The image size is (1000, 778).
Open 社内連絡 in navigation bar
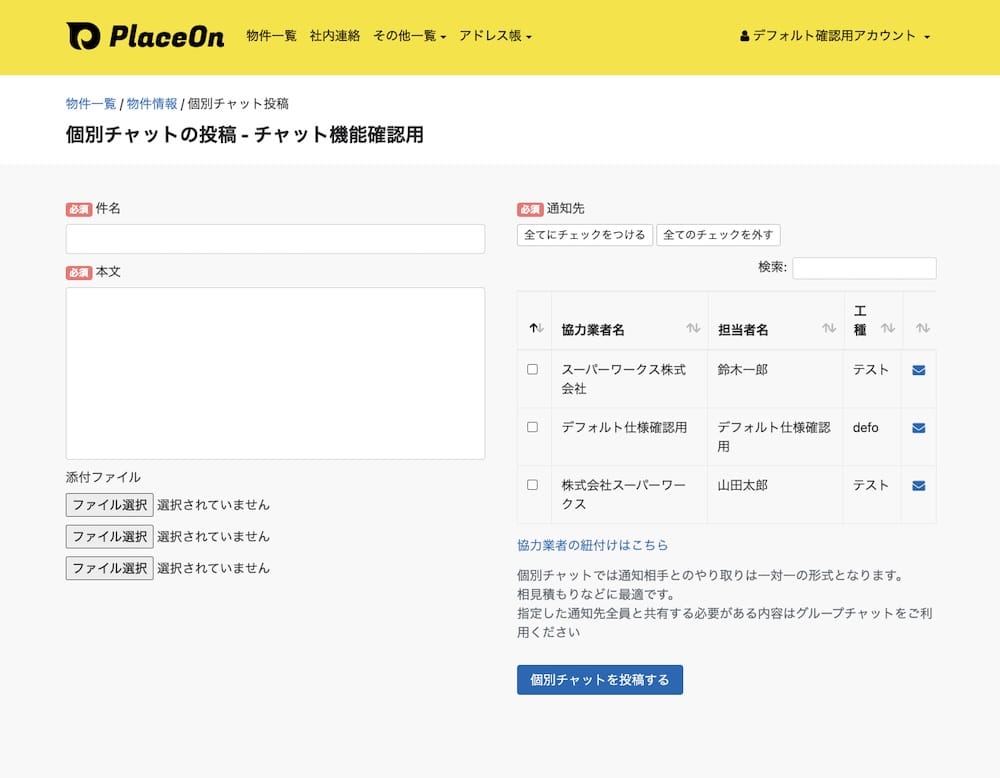point(335,36)
